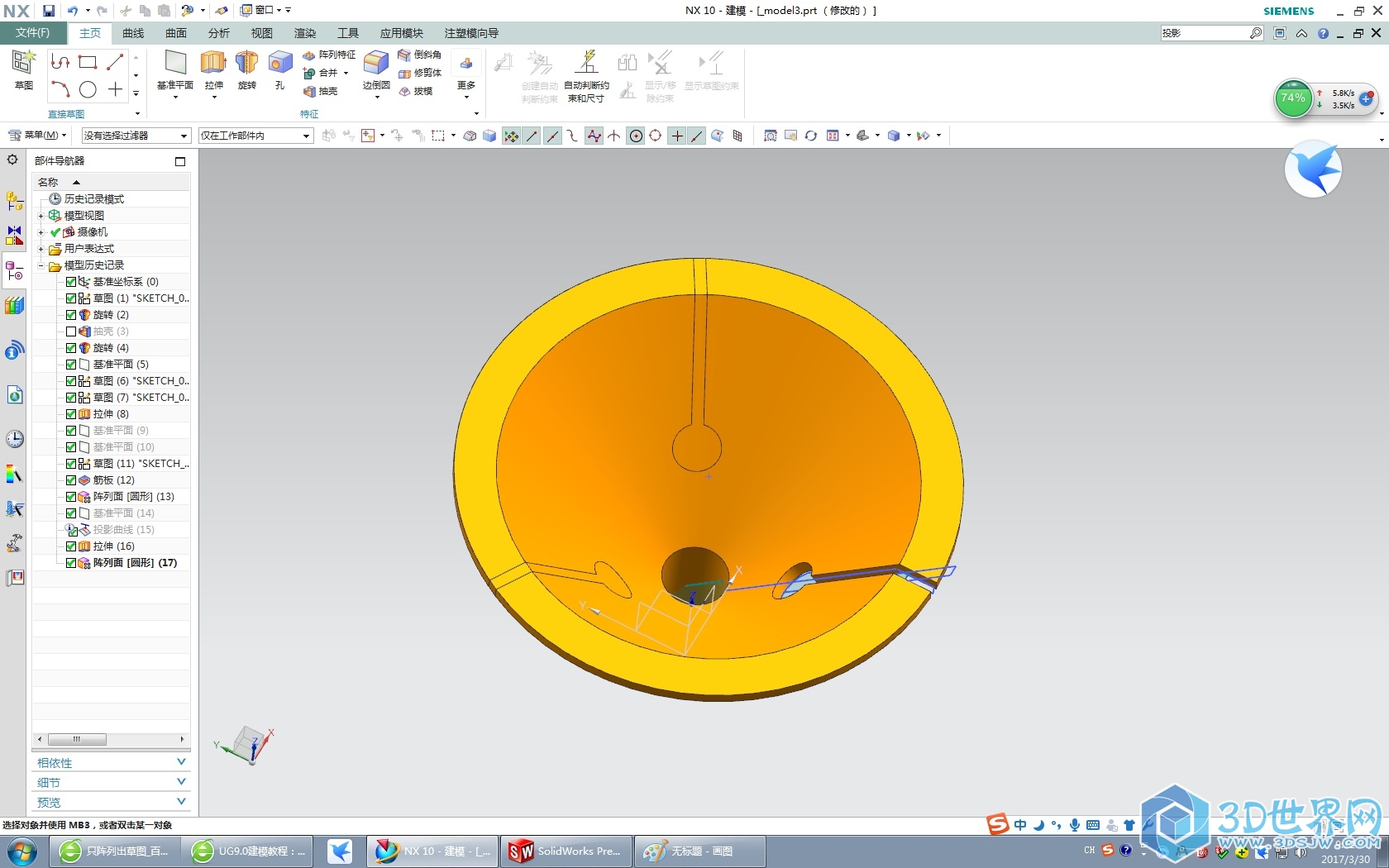Expand the 相依性 panel
The image size is (1389, 868).
point(111,762)
